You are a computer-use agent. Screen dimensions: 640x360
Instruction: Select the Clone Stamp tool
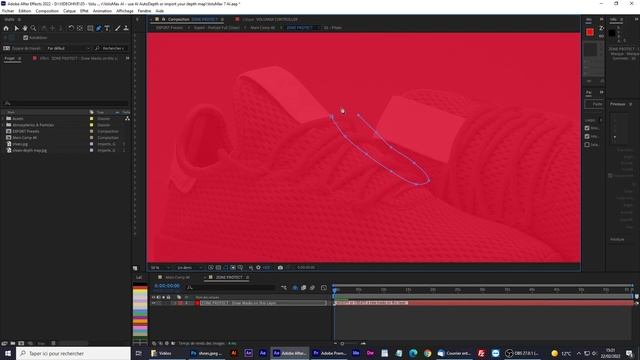[126, 28]
